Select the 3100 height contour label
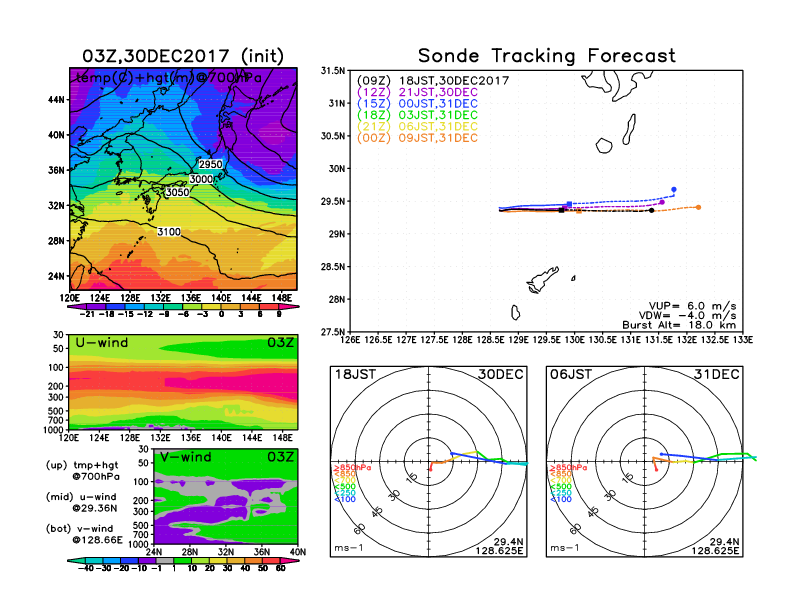792x612 pixels. pos(169,232)
